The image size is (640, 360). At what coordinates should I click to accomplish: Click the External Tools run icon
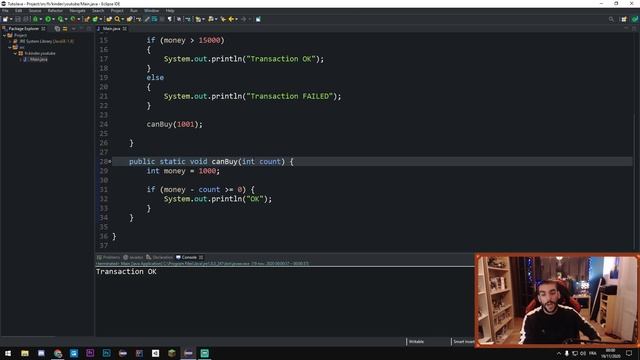[x=73, y=19]
